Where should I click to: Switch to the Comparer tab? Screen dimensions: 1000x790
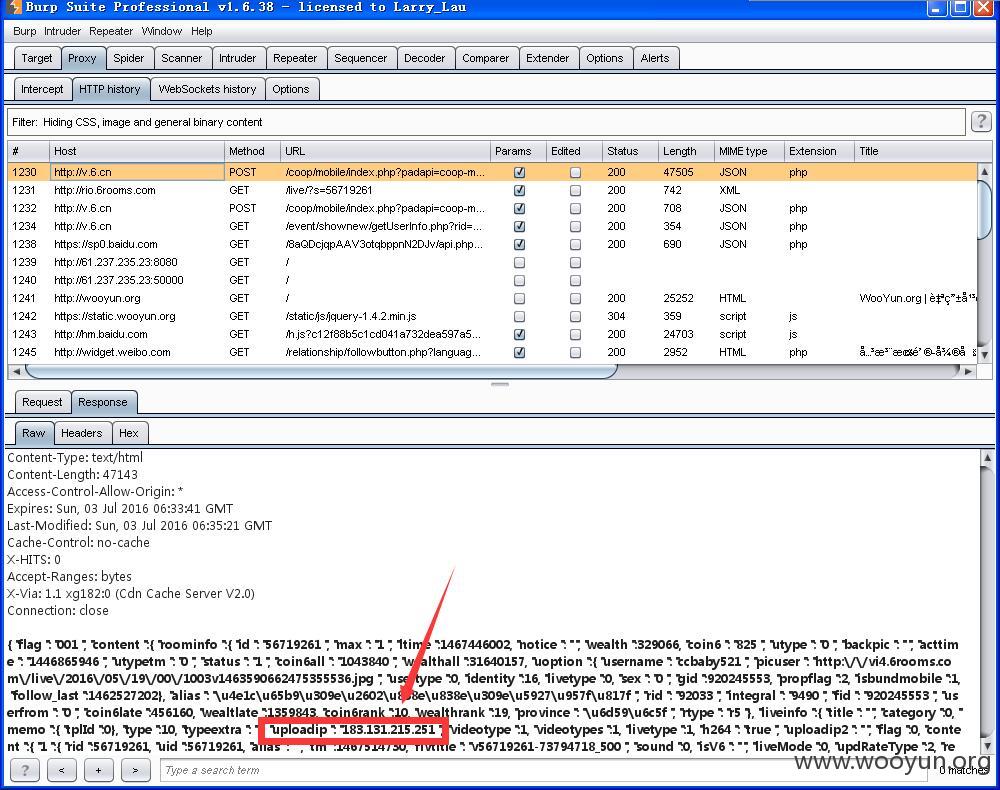tap(485, 58)
